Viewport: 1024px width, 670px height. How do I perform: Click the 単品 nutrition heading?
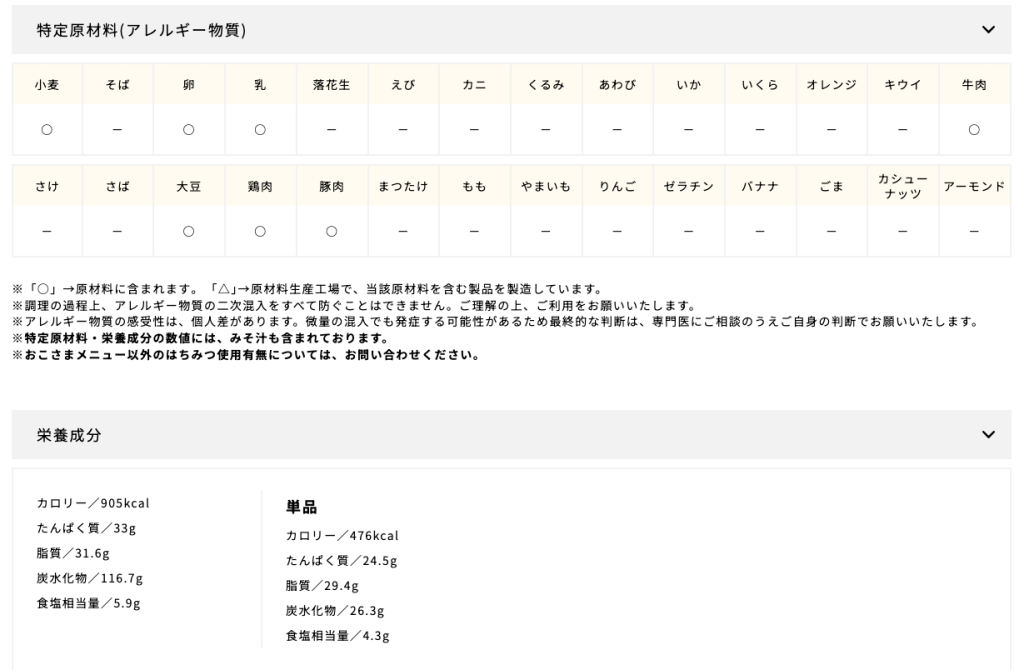click(x=301, y=507)
